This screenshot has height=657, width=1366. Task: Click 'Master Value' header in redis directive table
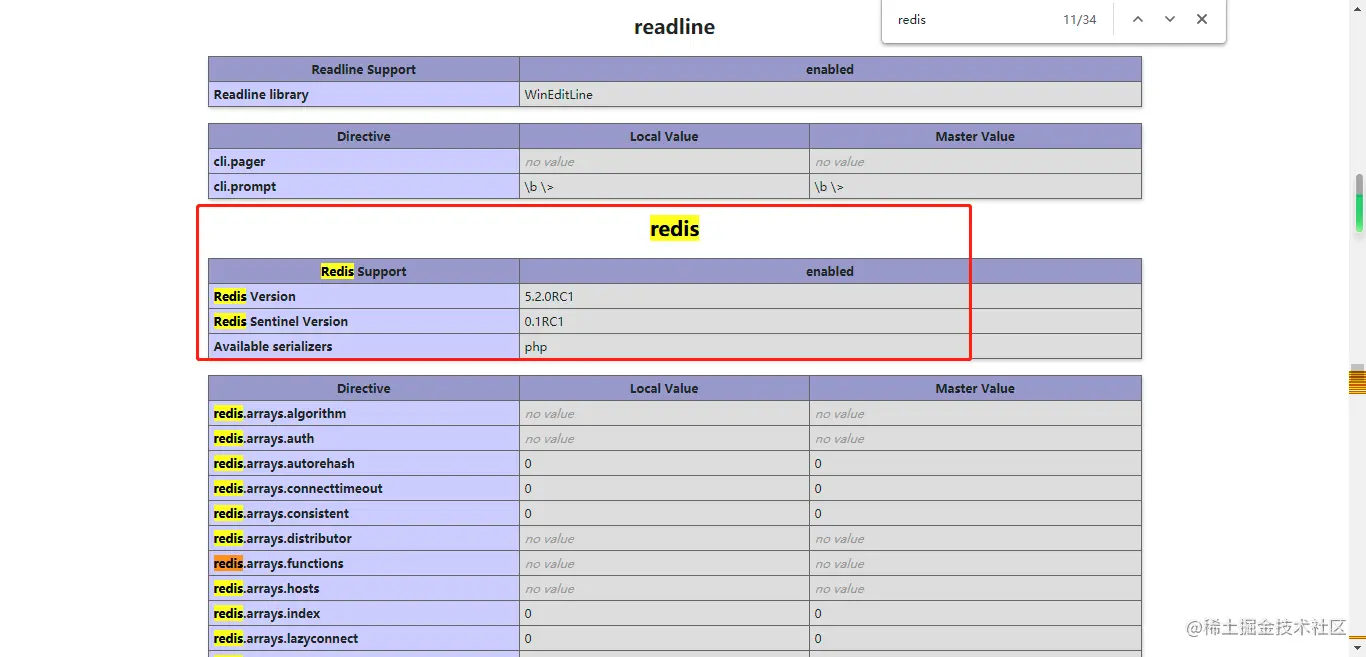pos(975,389)
